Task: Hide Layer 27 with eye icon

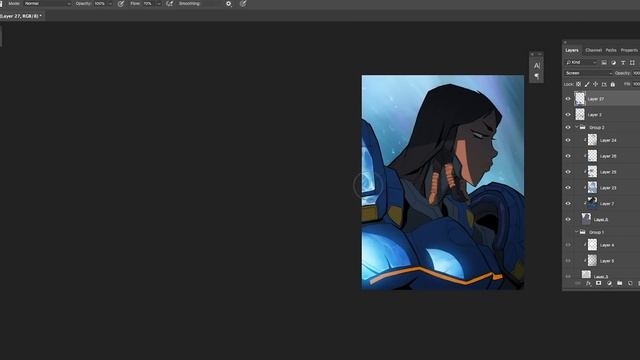Action: pyautogui.click(x=568, y=99)
